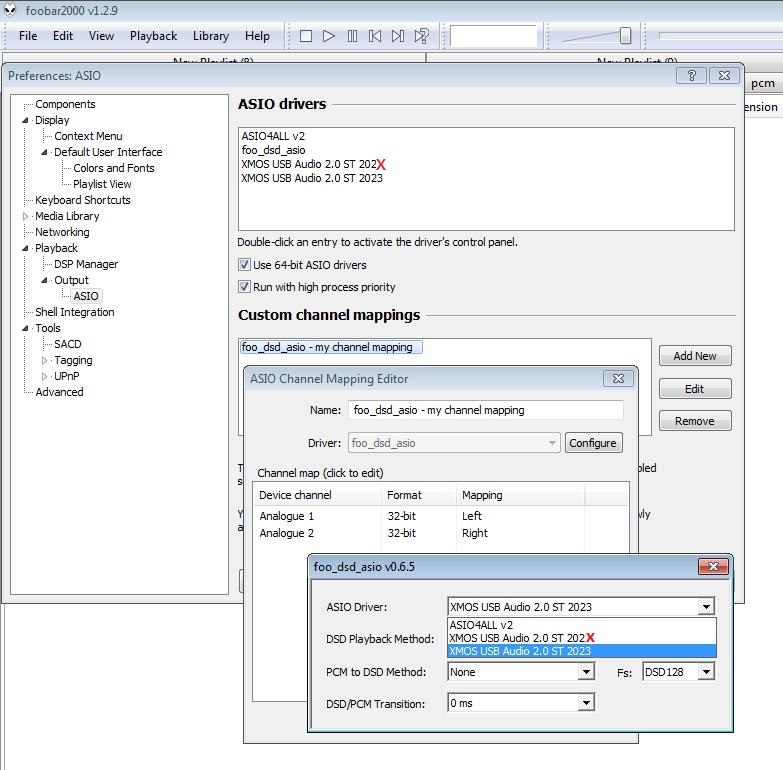This screenshot has height=770, width=783.
Task: Click the Device channel column header
Action: pos(318,495)
